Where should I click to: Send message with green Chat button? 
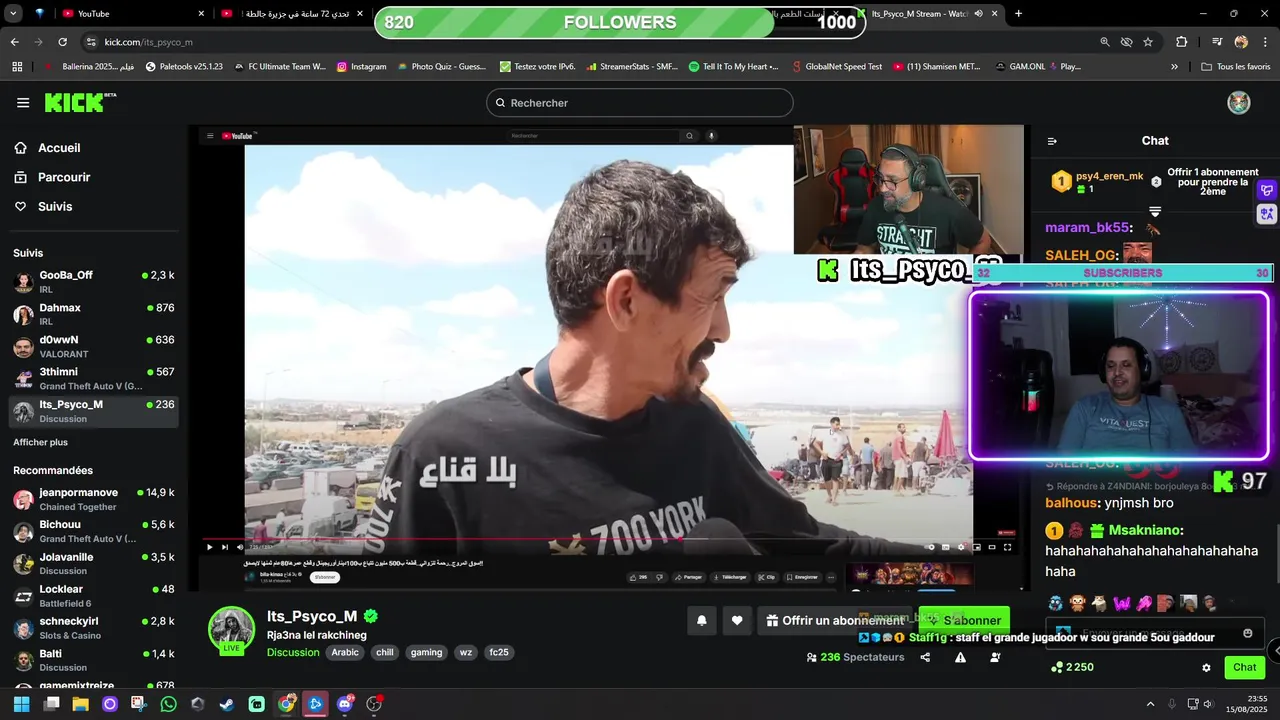click(x=1244, y=668)
